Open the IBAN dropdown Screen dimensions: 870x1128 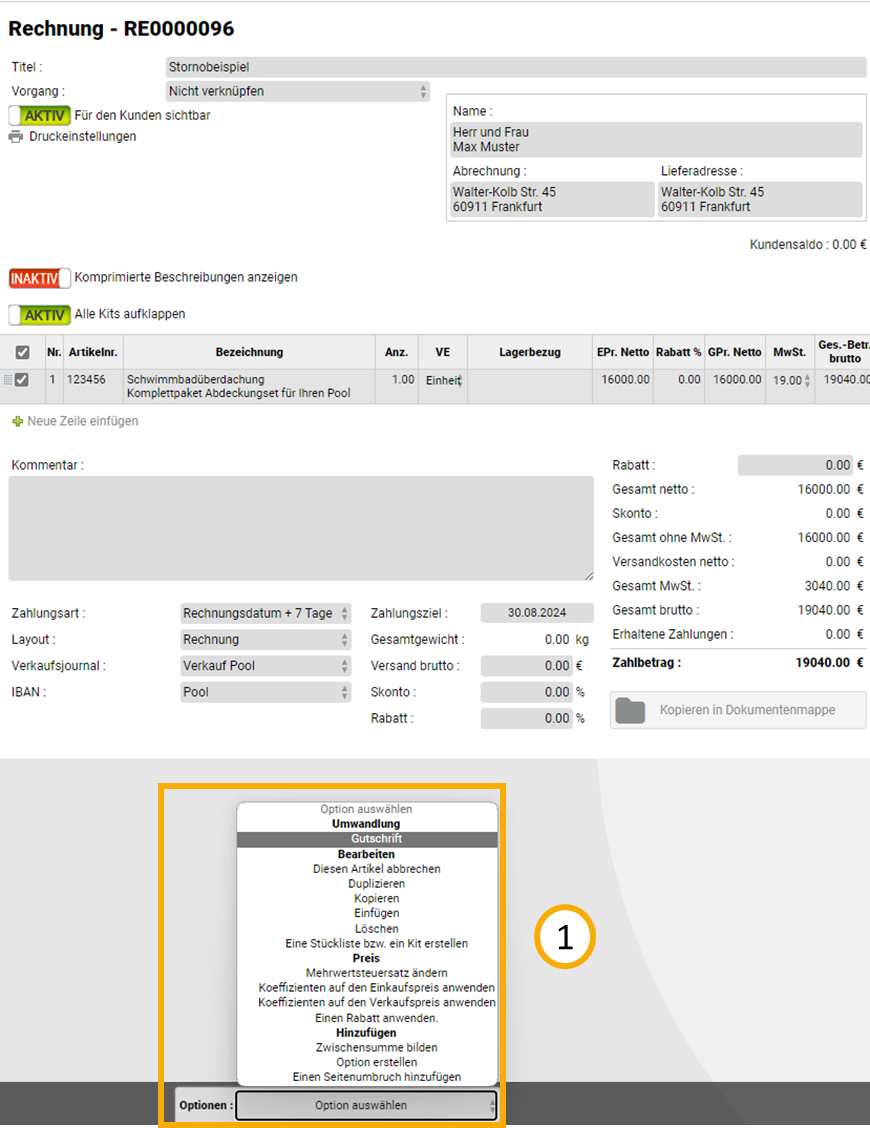coord(266,692)
